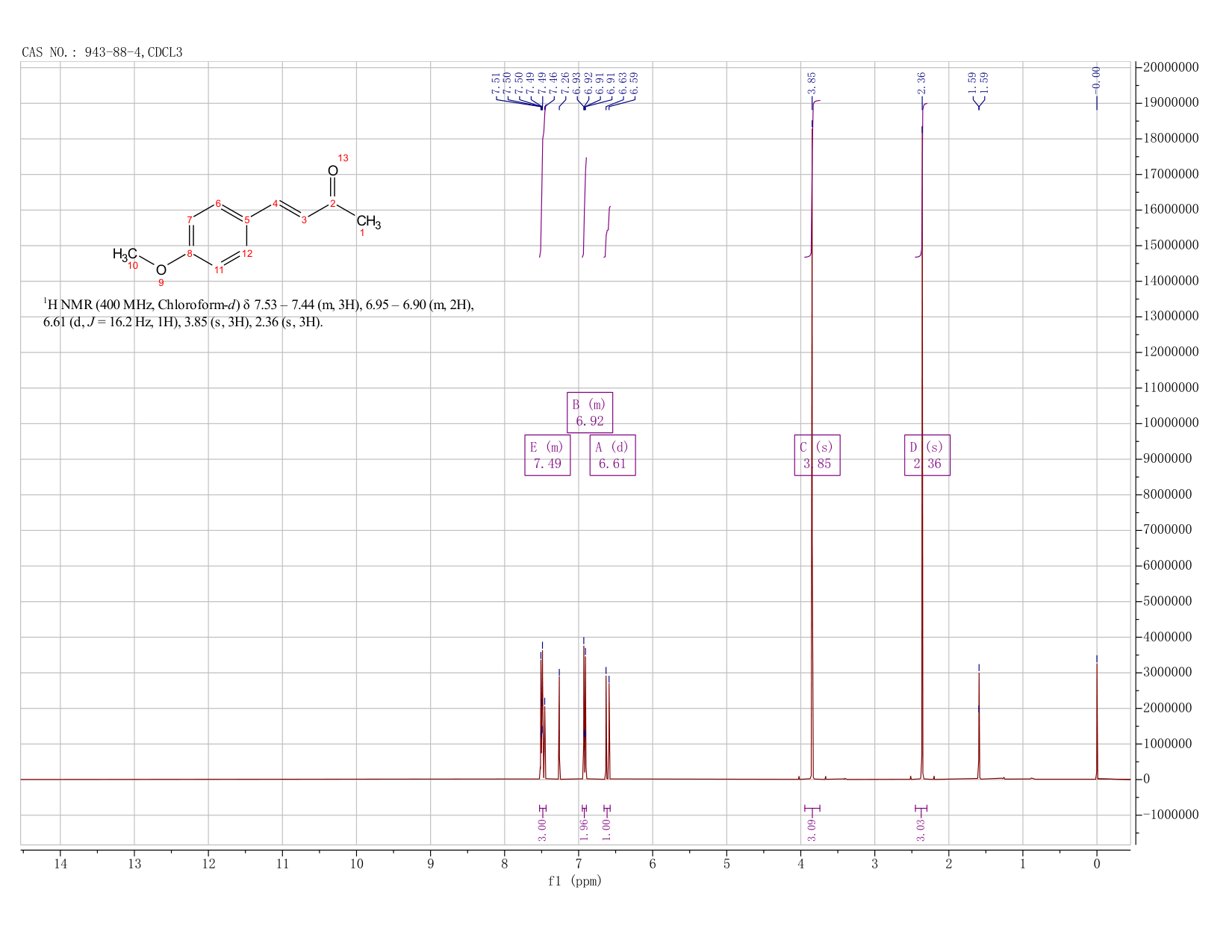
Task: Click the TMS peak at 0 ppm
Action: point(1097,721)
